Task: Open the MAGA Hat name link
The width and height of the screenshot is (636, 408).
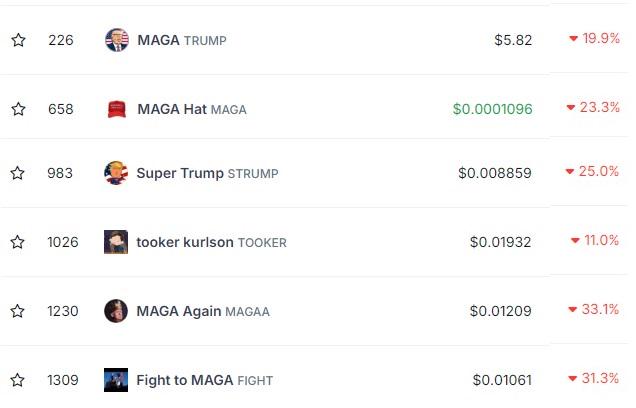Action: 191,109
